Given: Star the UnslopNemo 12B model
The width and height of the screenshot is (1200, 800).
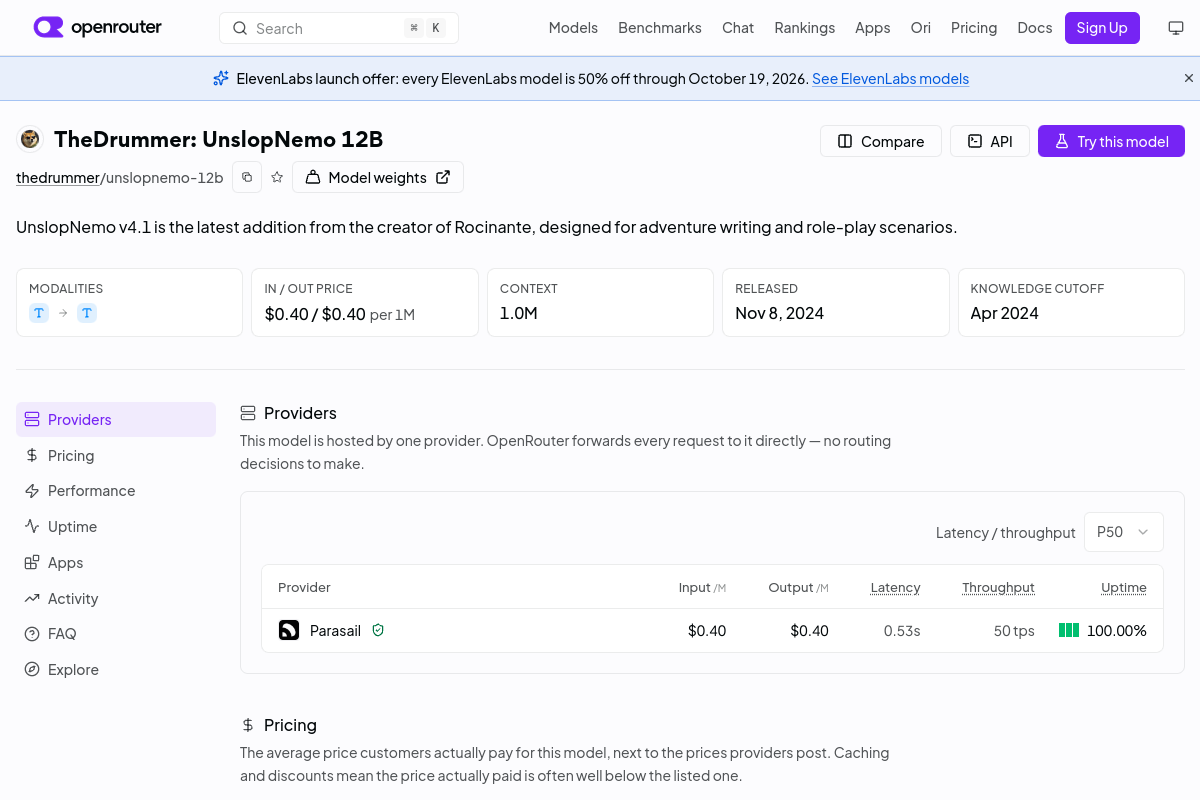Looking at the screenshot, I should point(277,177).
